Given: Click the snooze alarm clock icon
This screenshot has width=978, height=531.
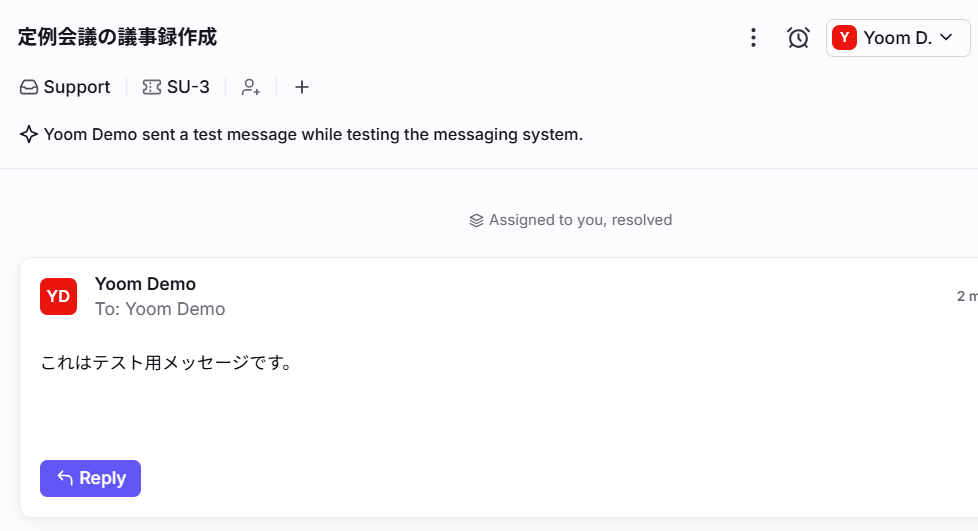Looking at the screenshot, I should tap(798, 38).
